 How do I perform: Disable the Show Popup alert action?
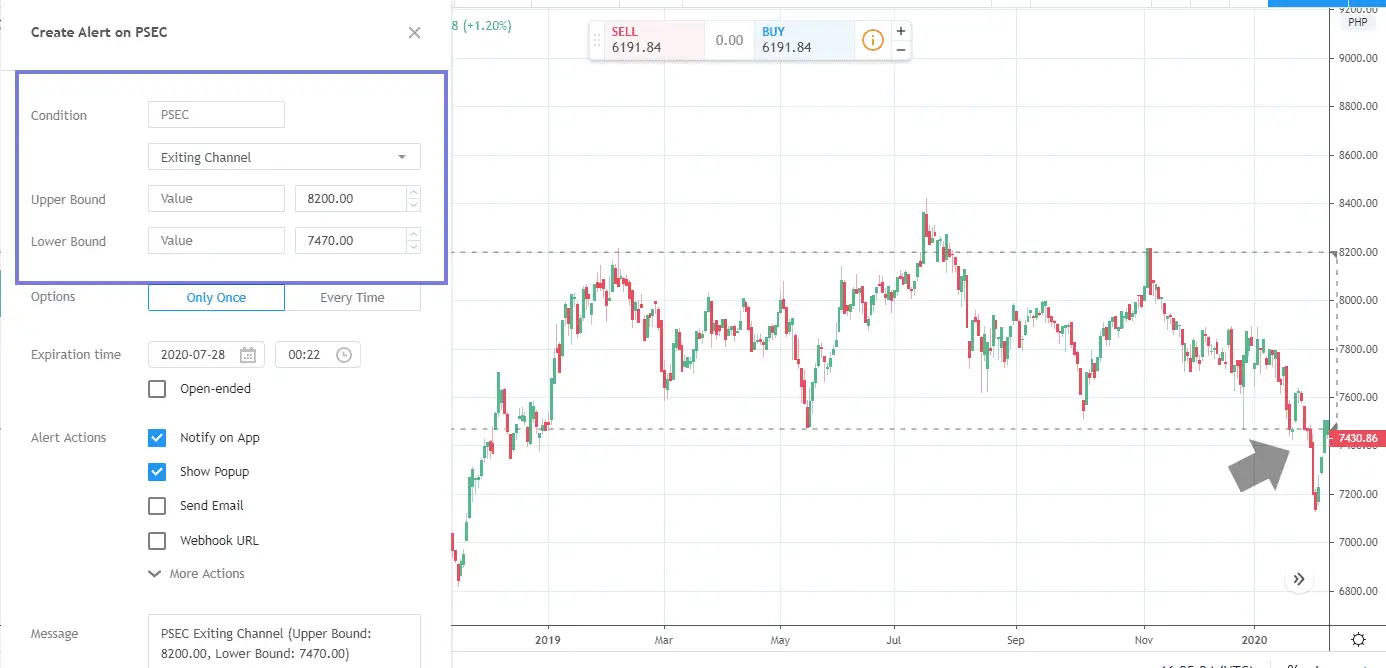157,471
